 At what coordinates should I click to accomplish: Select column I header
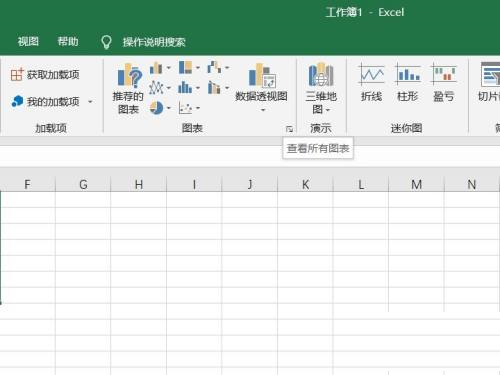(194, 184)
